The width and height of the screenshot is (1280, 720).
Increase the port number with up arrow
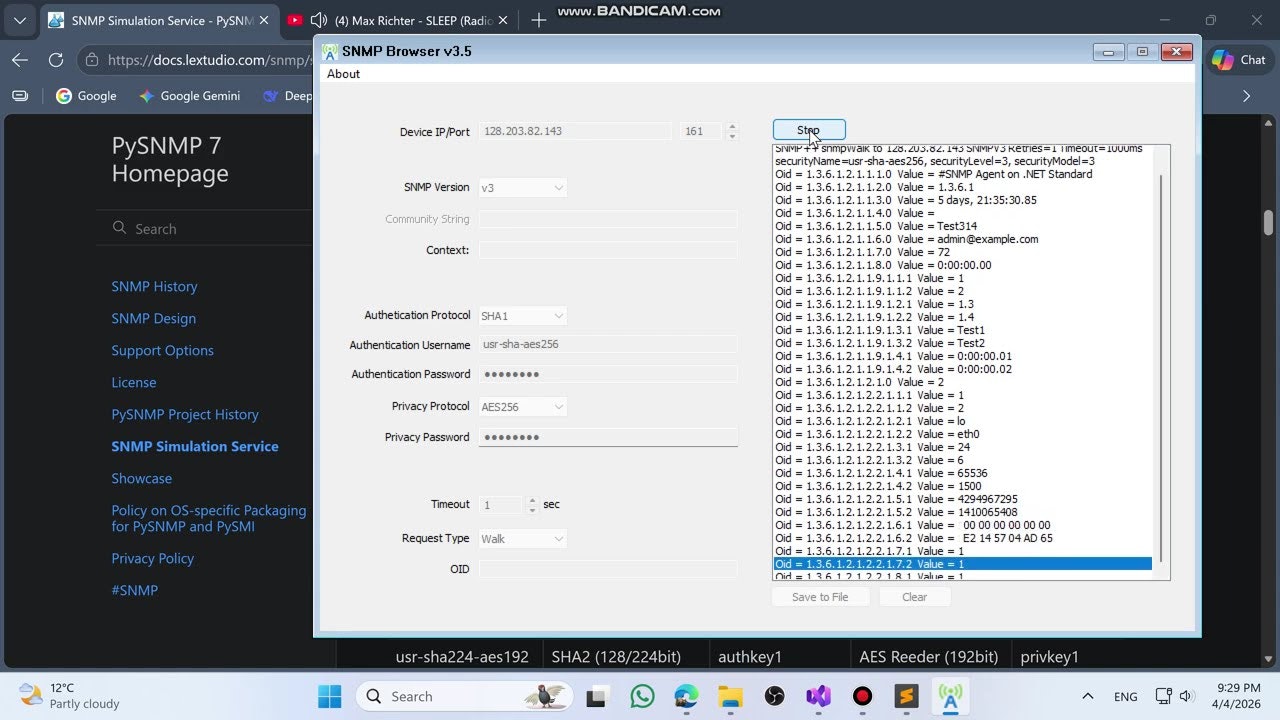tap(732, 127)
